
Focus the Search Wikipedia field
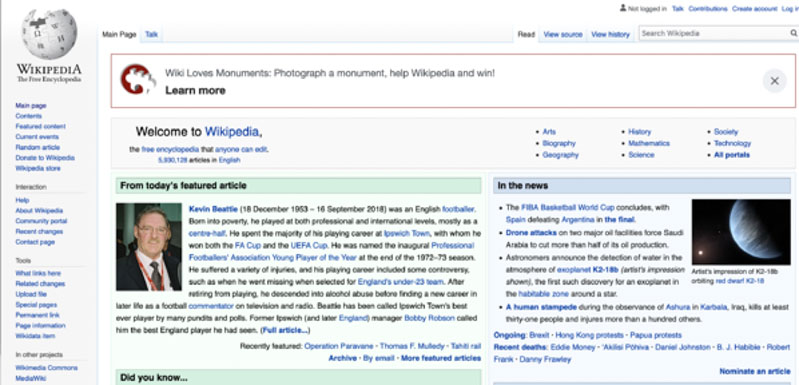point(713,34)
